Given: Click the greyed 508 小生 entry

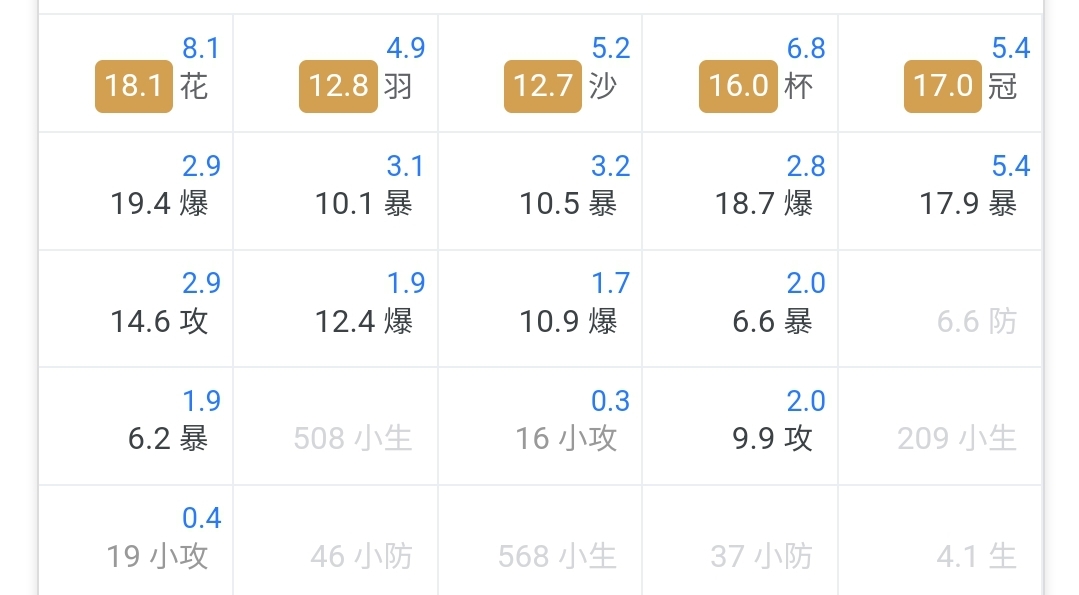Looking at the screenshot, I should click(352, 438).
